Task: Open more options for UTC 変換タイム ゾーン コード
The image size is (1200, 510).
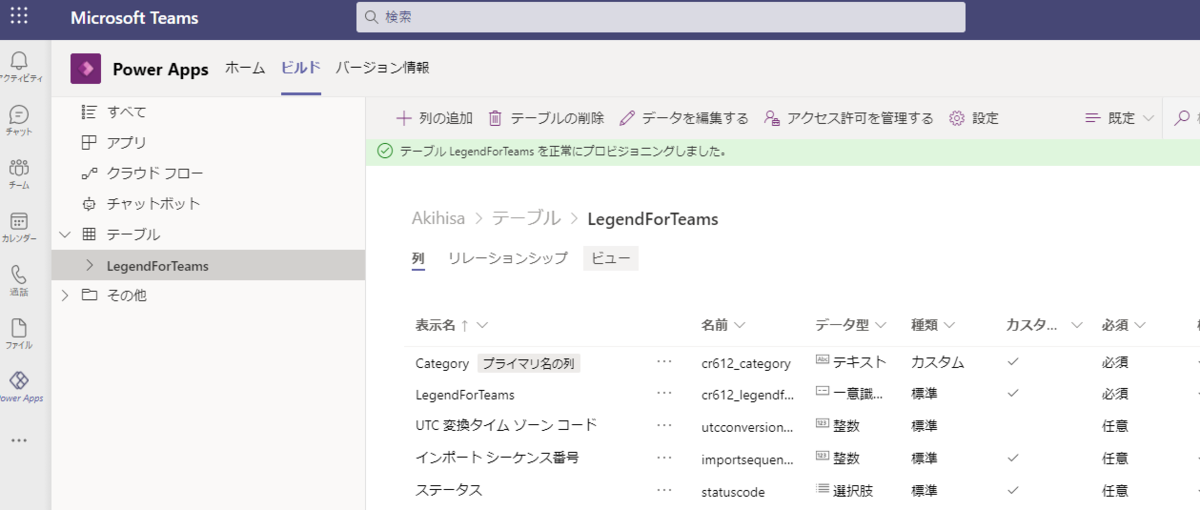Action: pos(664,425)
